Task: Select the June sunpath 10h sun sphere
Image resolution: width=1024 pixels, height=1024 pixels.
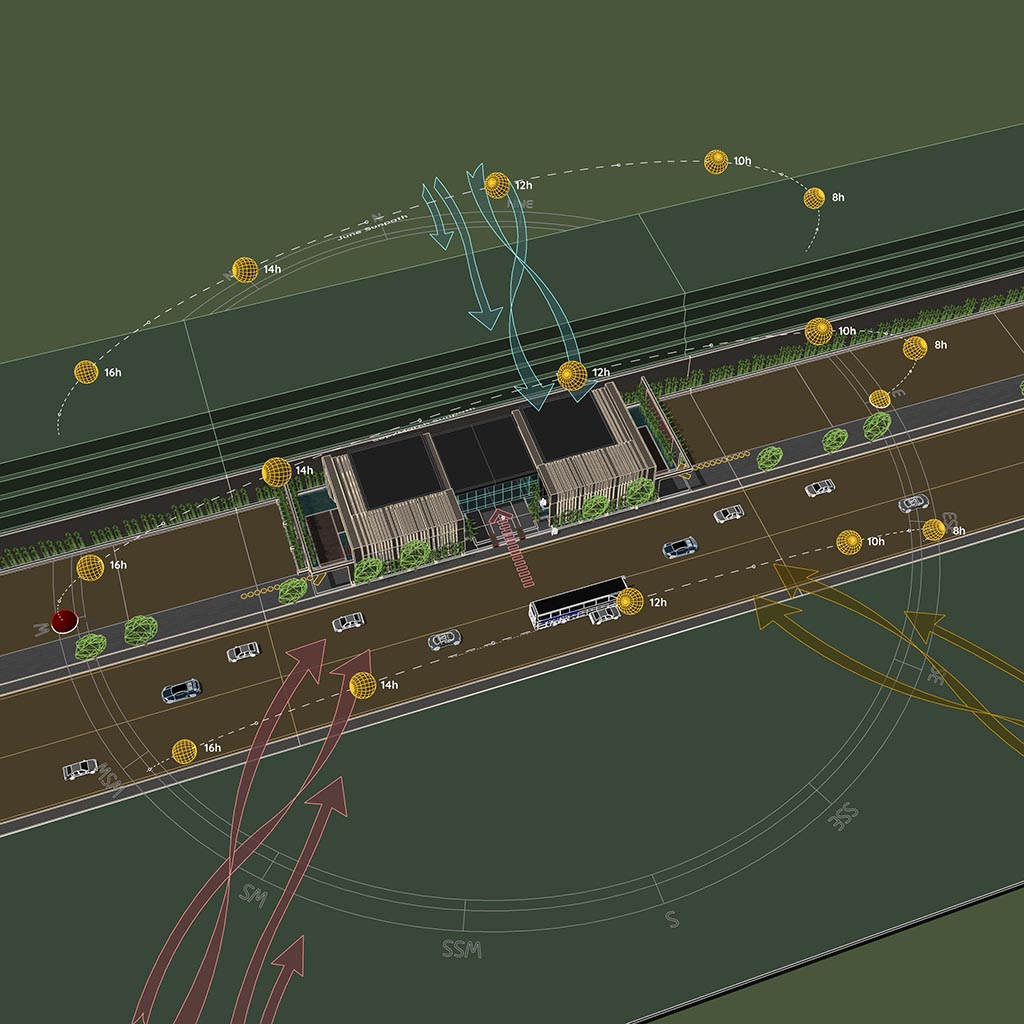Action: 715,161
